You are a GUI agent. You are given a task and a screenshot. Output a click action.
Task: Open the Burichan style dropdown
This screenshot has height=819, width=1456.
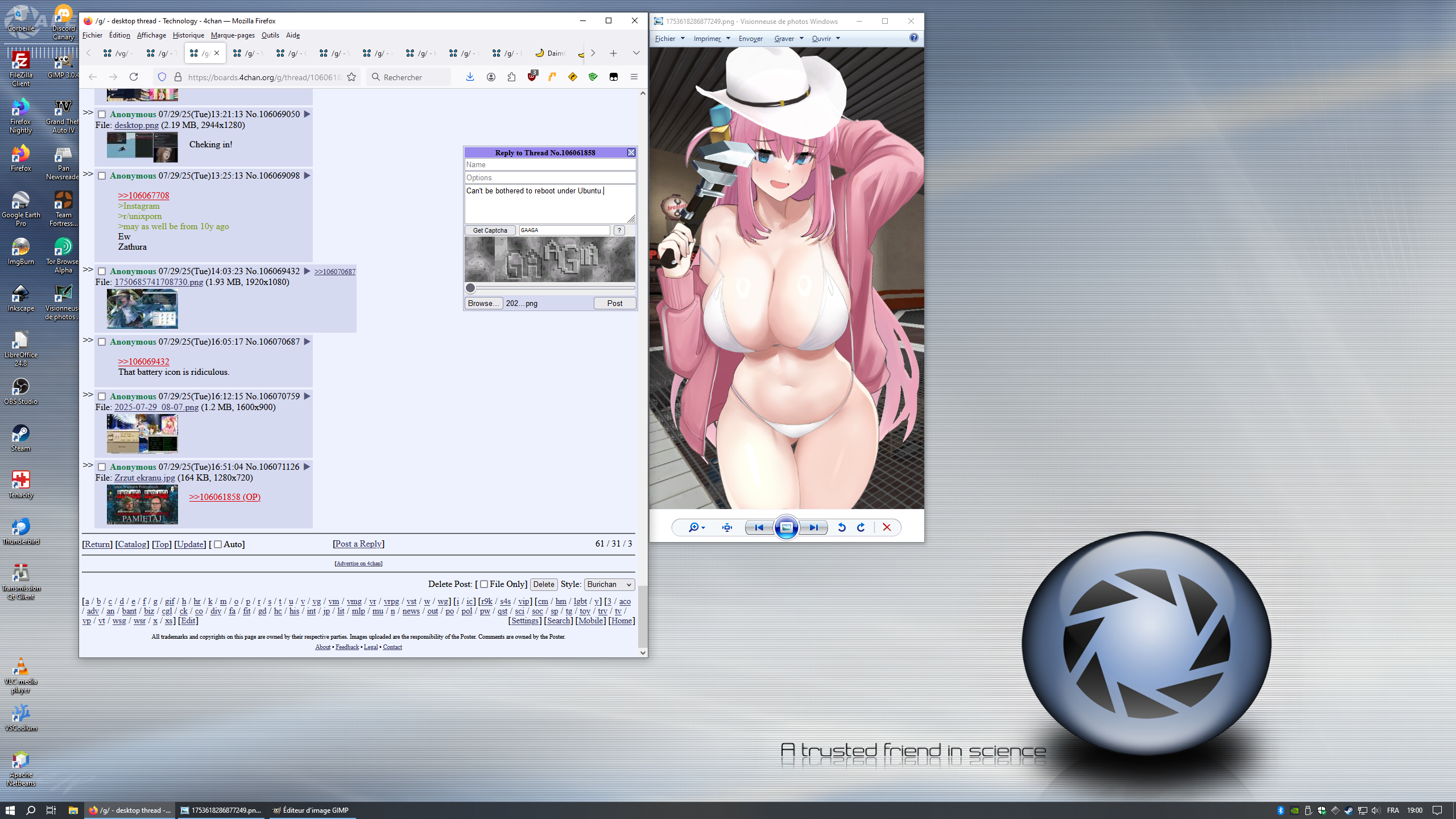pos(609,584)
